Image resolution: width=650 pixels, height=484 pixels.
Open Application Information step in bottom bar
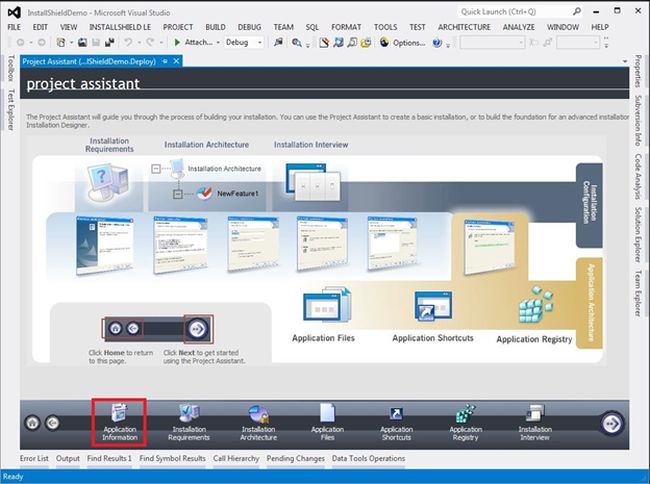(x=119, y=423)
